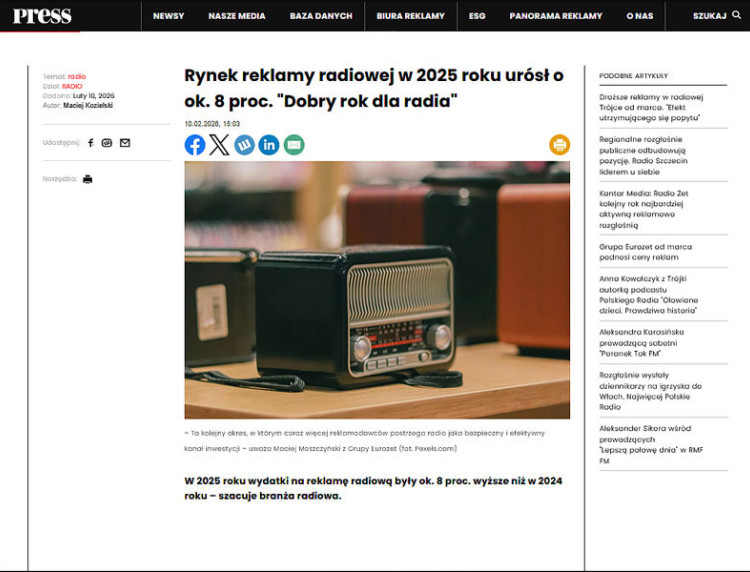Image resolution: width=750 pixels, height=572 pixels.
Task: Click the sidebar envelope email icon
Action: 125,143
